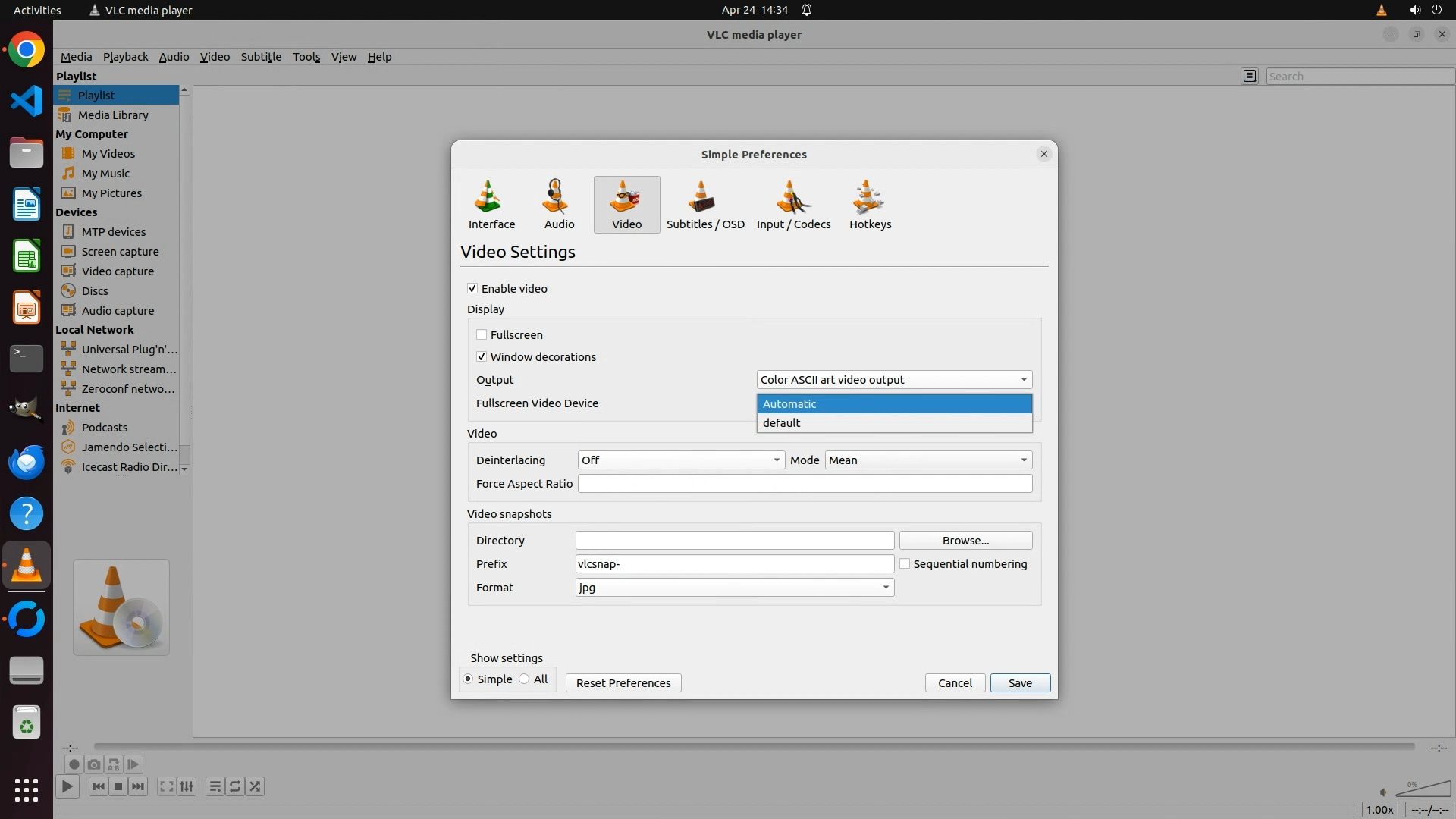Viewport: 1456px width, 819px height.
Task: Click the take snapshot camera icon
Action: 94,764
